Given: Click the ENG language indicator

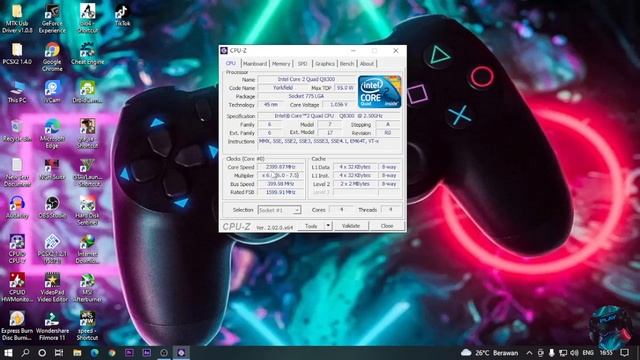Looking at the screenshot, I should [x=588, y=353].
